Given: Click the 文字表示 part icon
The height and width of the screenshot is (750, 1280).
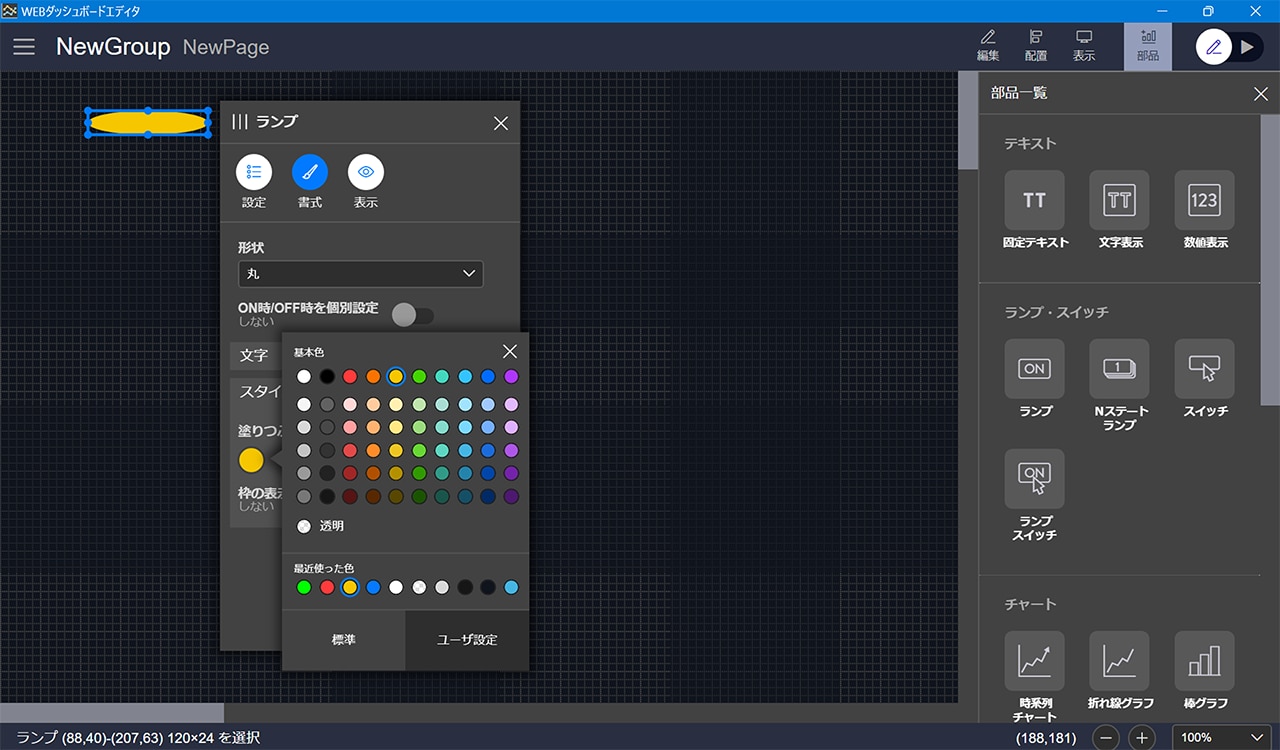Looking at the screenshot, I should (x=1119, y=200).
